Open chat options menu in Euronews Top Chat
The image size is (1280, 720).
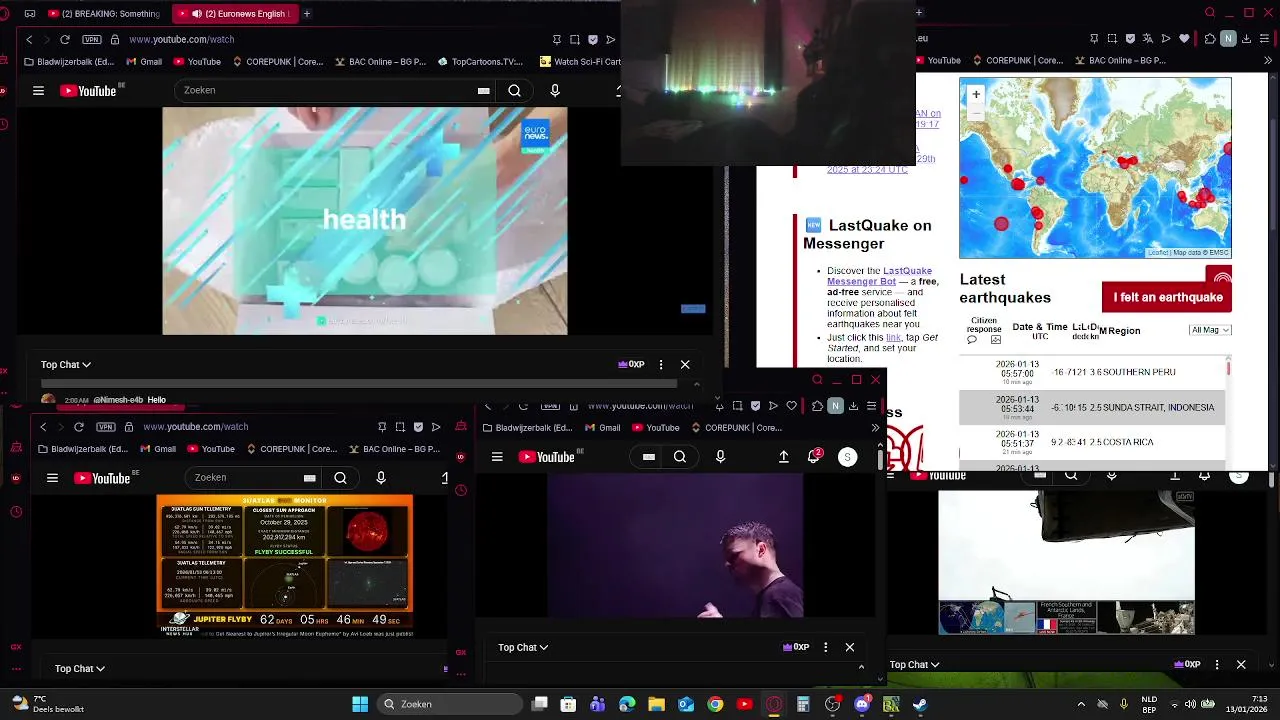coord(661,365)
